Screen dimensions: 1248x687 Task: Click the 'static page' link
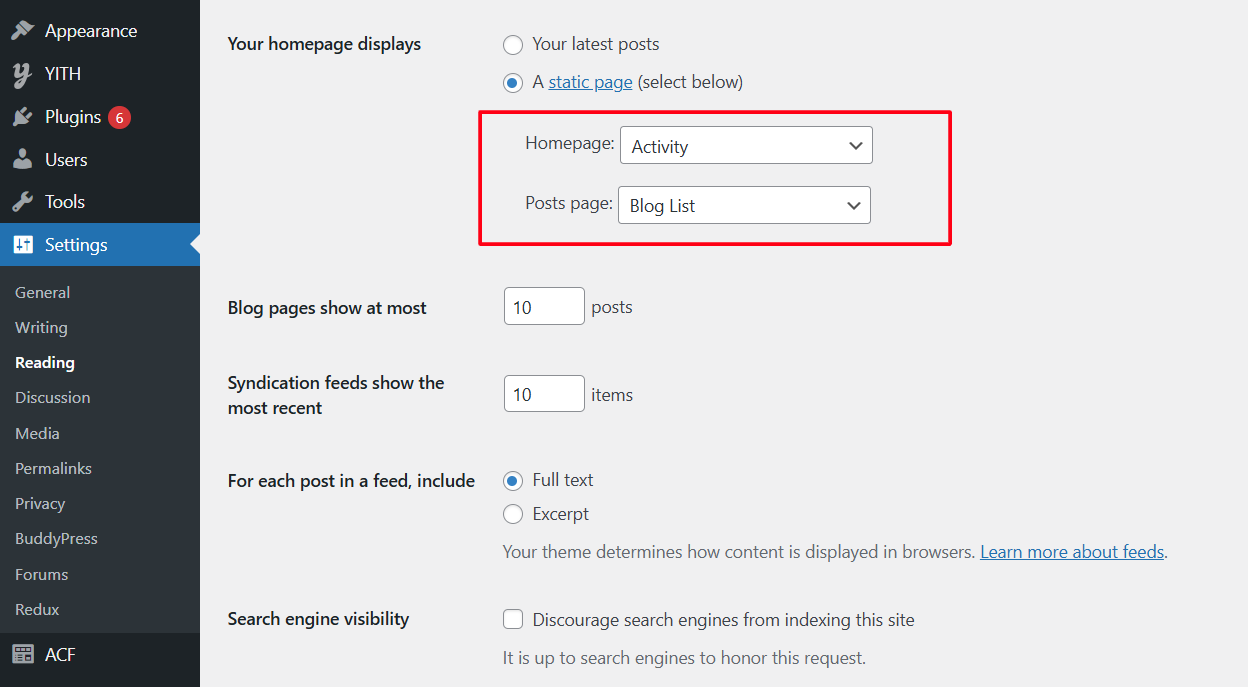click(x=590, y=82)
